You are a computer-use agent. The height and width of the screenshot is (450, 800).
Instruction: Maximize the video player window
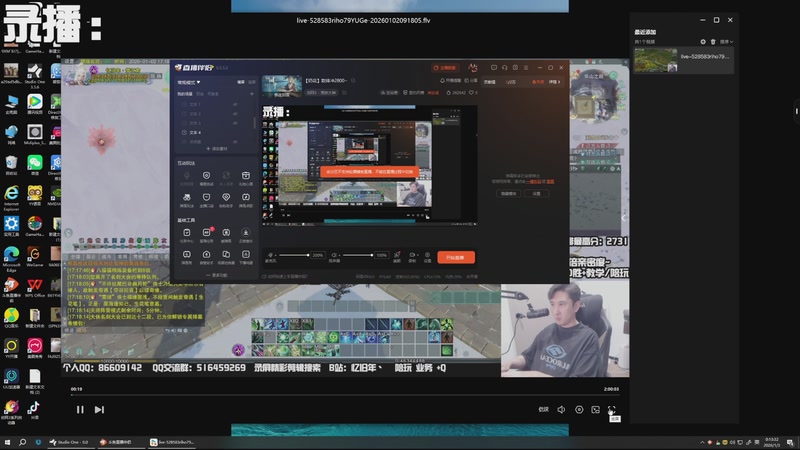pos(716,20)
